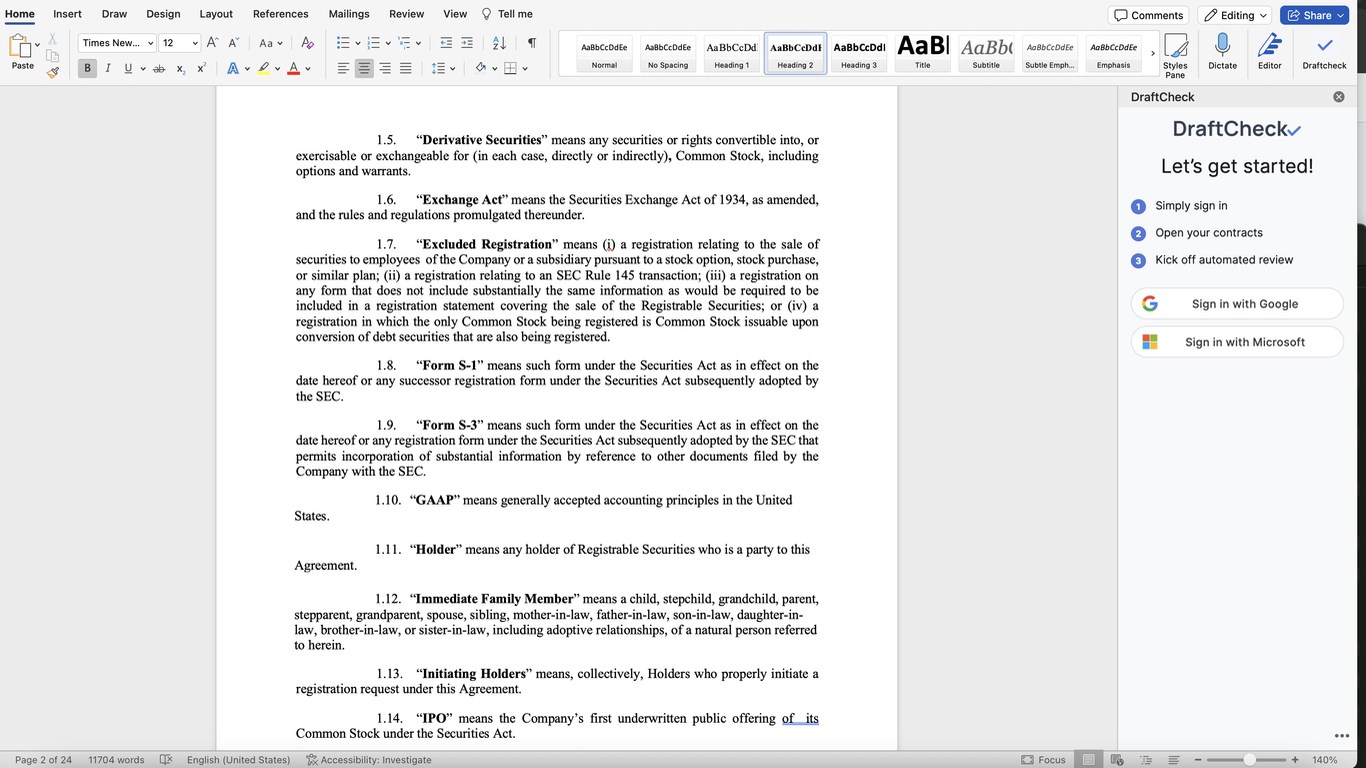Clear all formatting with the eraser A icon

(307, 43)
